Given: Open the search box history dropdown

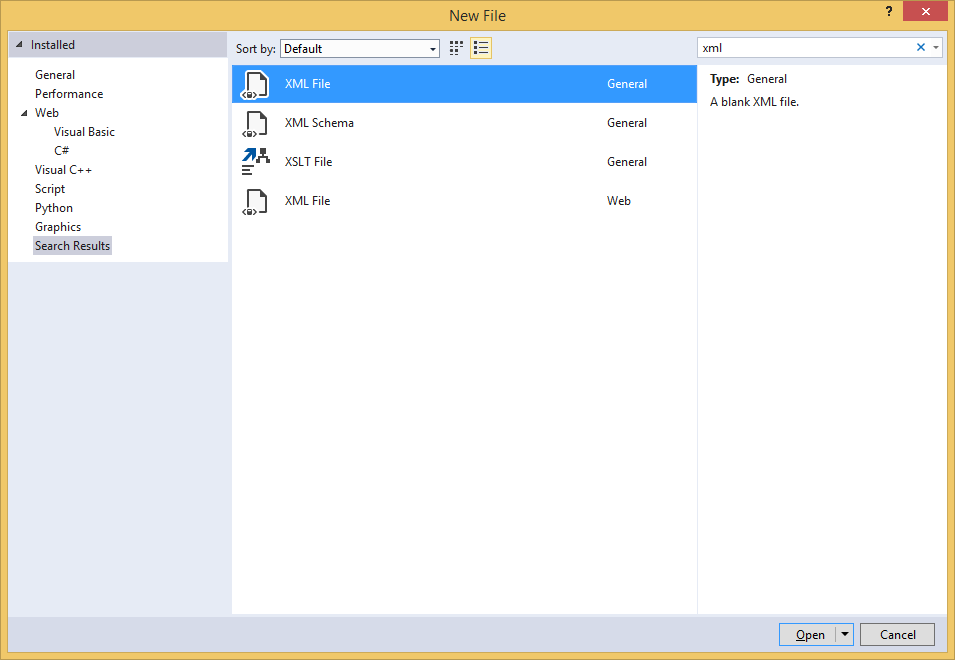Looking at the screenshot, I should point(938,47).
